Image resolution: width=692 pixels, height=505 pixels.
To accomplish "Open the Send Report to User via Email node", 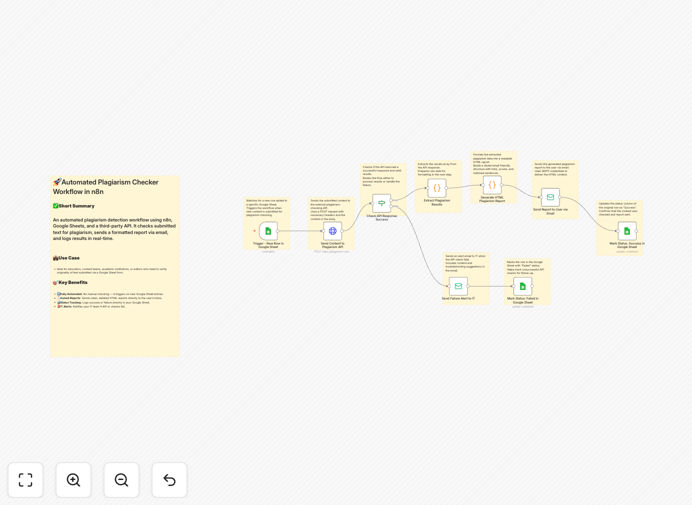I will click(550, 197).
